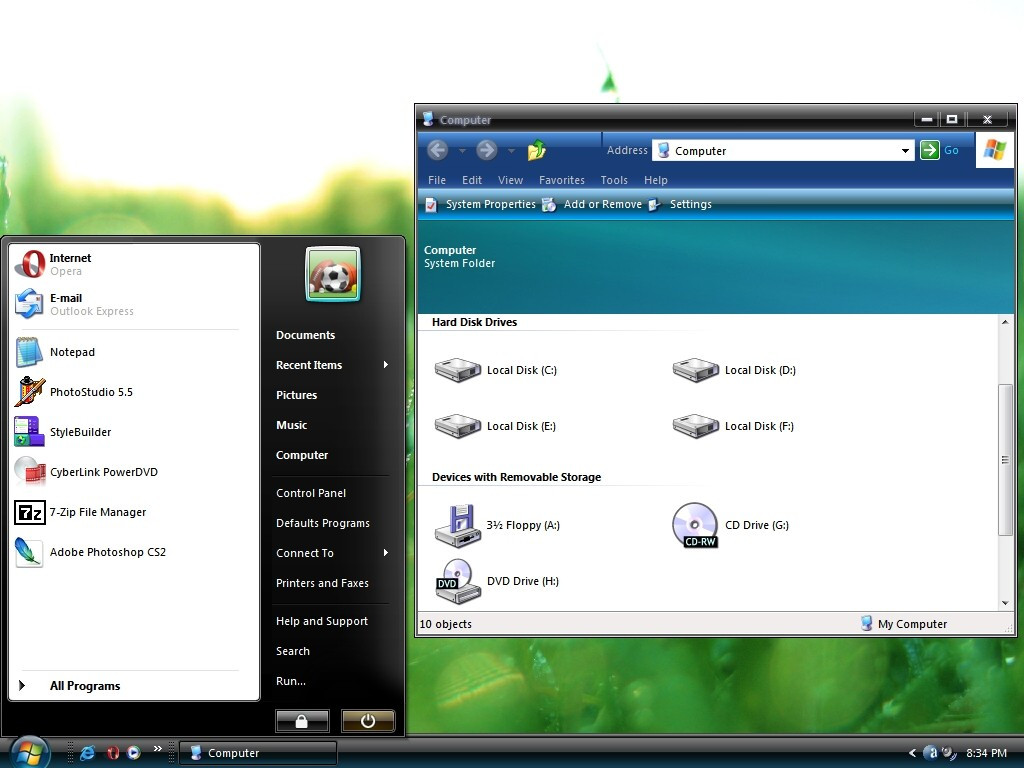The width and height of the screenshot is (1024, 768).
Task: Select CD Drive (G:)
Action: [x=731, y=525]
